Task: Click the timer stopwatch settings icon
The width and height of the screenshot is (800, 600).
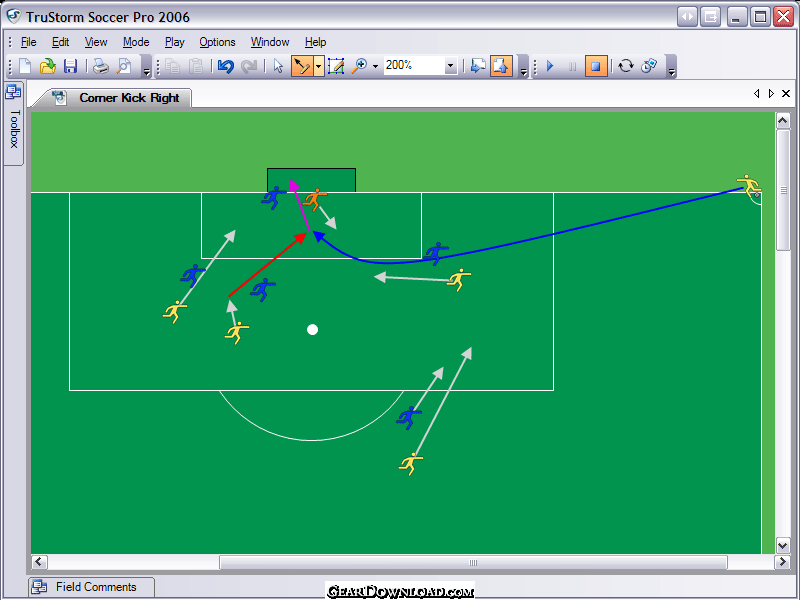Action: 649,66
